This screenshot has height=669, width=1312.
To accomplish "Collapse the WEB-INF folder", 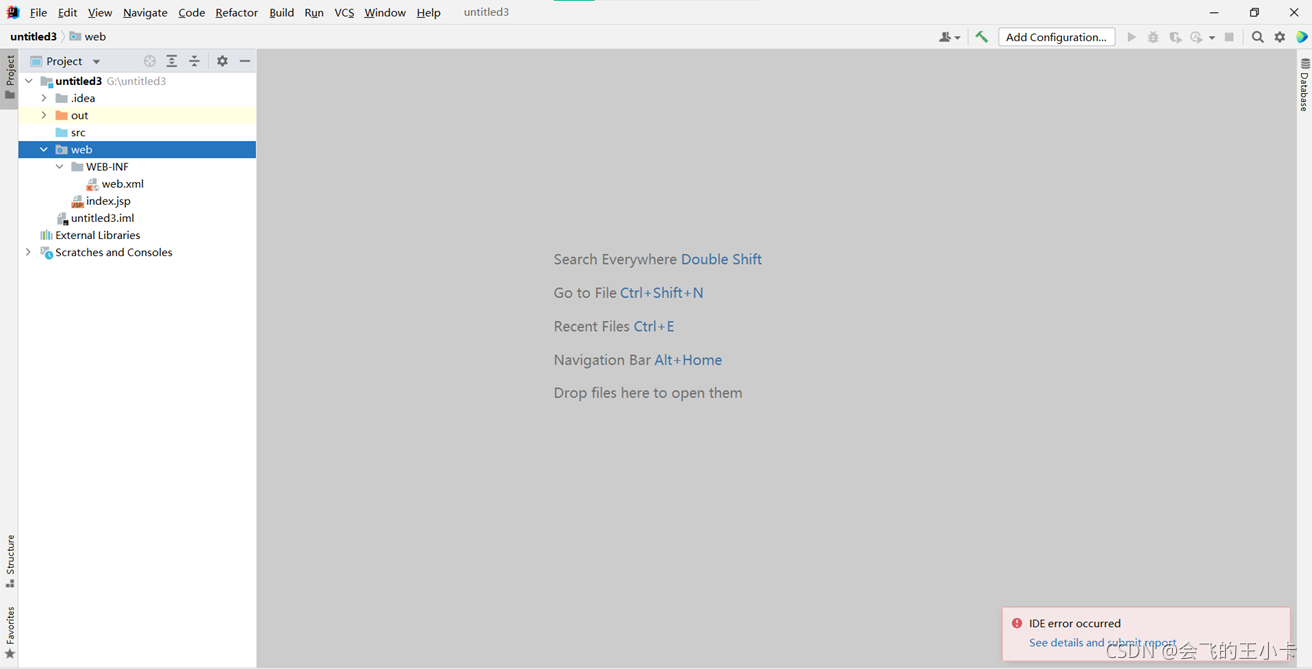I will pos(60,167).
